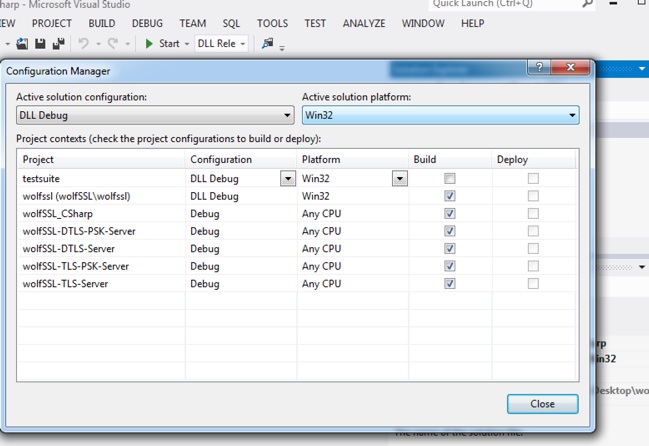Select the testsuite project row

[x=297, y=178]
